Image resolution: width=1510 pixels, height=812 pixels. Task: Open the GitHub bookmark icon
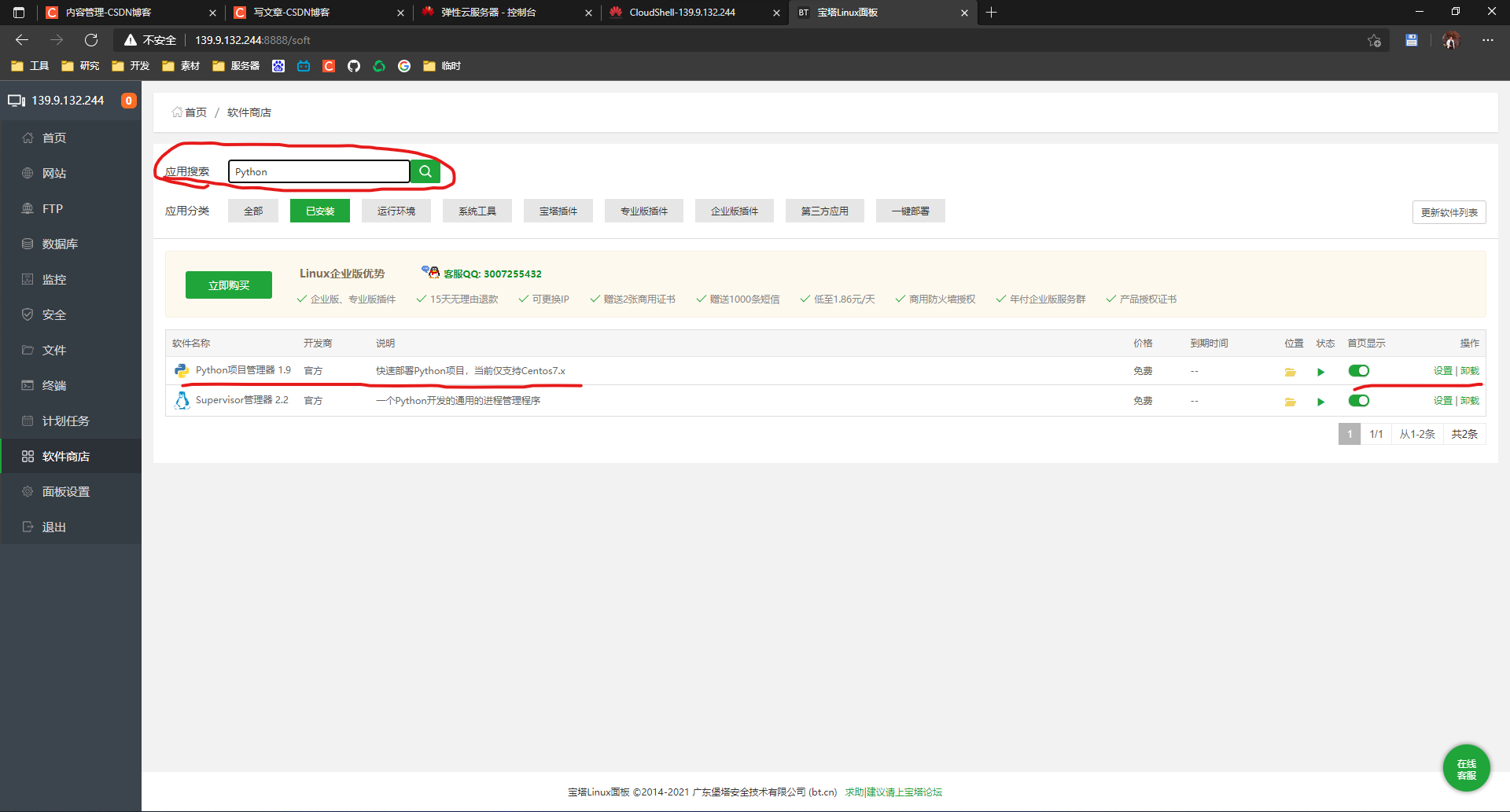(x=354, y=66)
